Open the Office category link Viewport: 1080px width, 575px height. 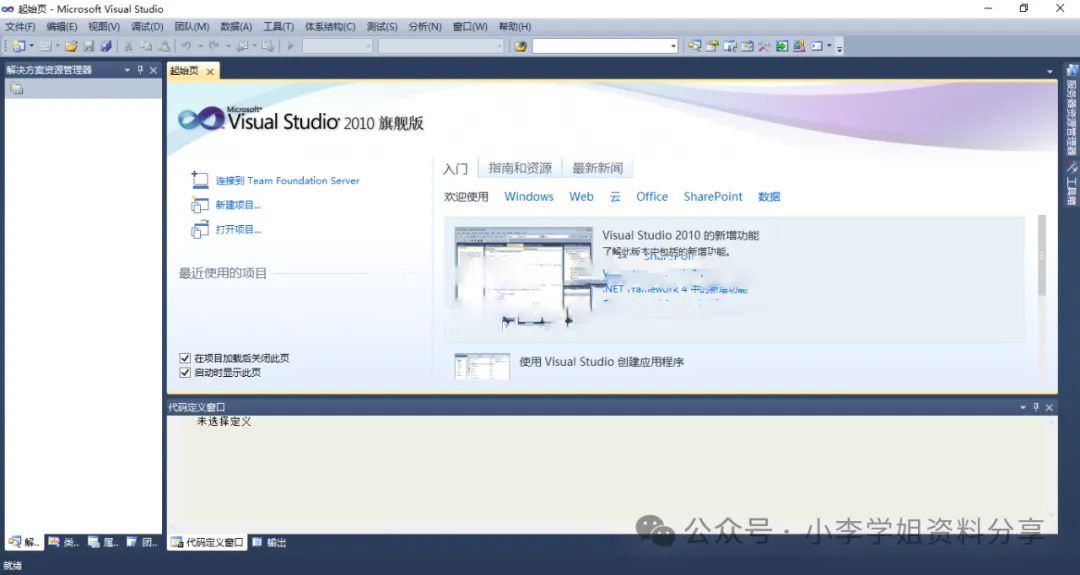point(652,196)
